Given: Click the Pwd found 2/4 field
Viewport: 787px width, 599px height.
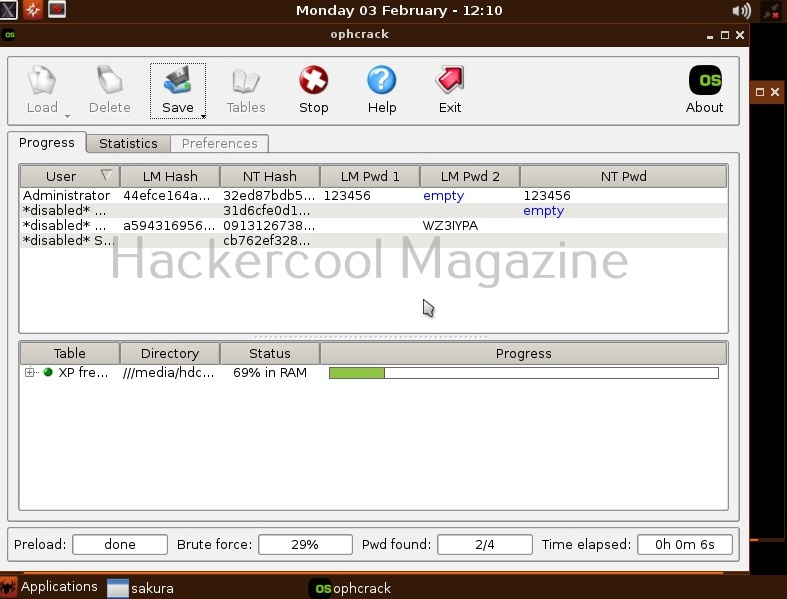Looking at the screenshot, I should 485,544.
